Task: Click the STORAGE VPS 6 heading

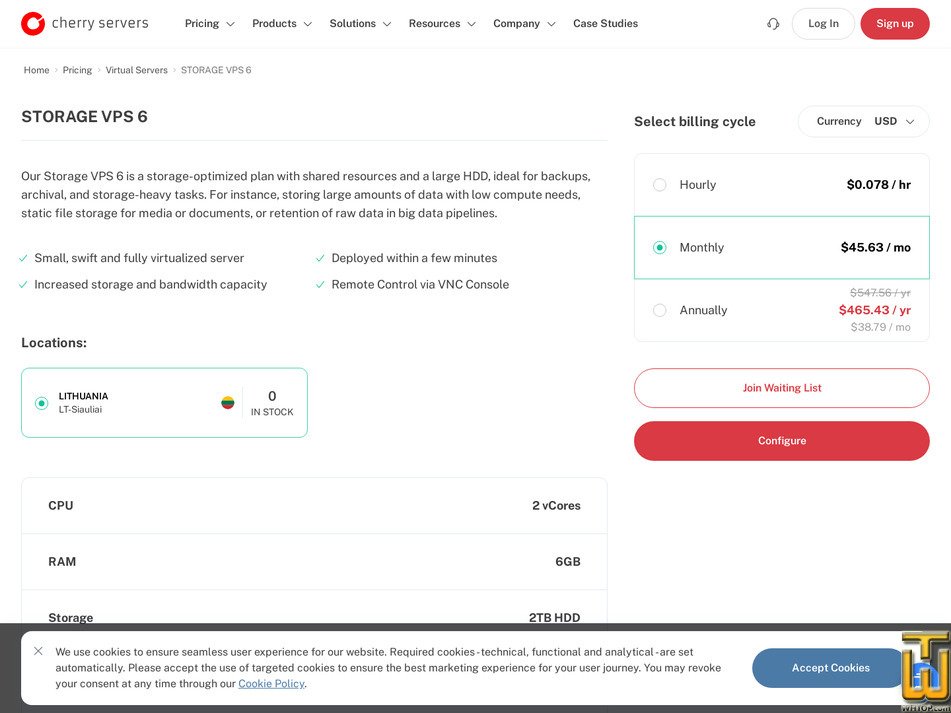Action: click(x=84, y=116)
